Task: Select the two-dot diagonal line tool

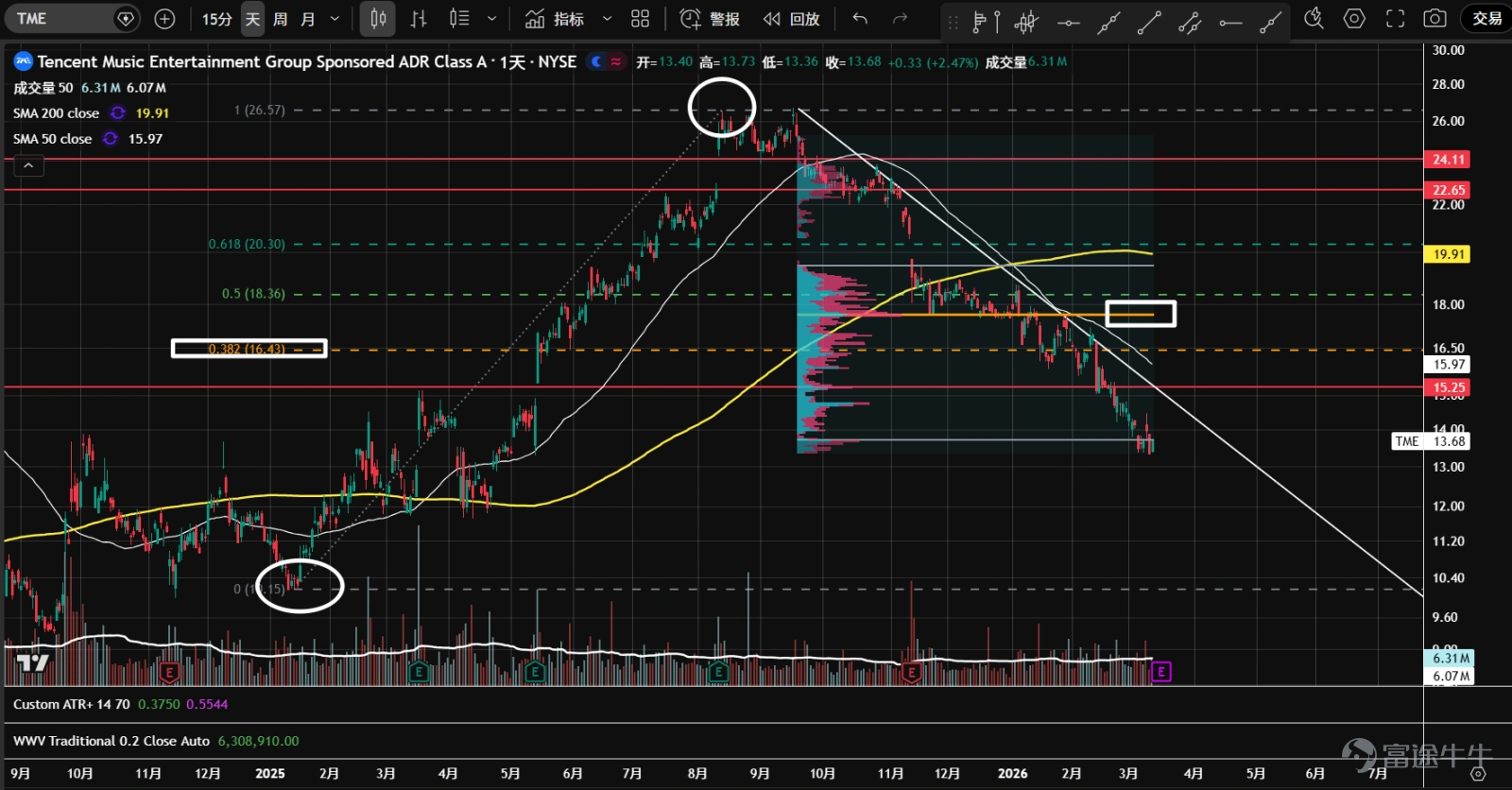Action: (x=1108, y=22)
